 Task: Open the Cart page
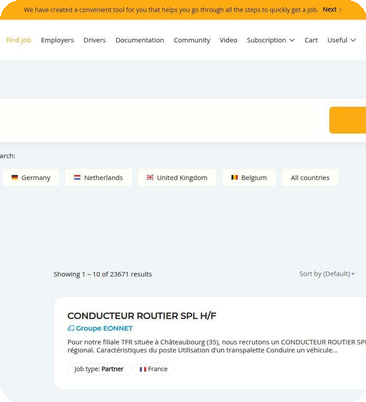311,40
